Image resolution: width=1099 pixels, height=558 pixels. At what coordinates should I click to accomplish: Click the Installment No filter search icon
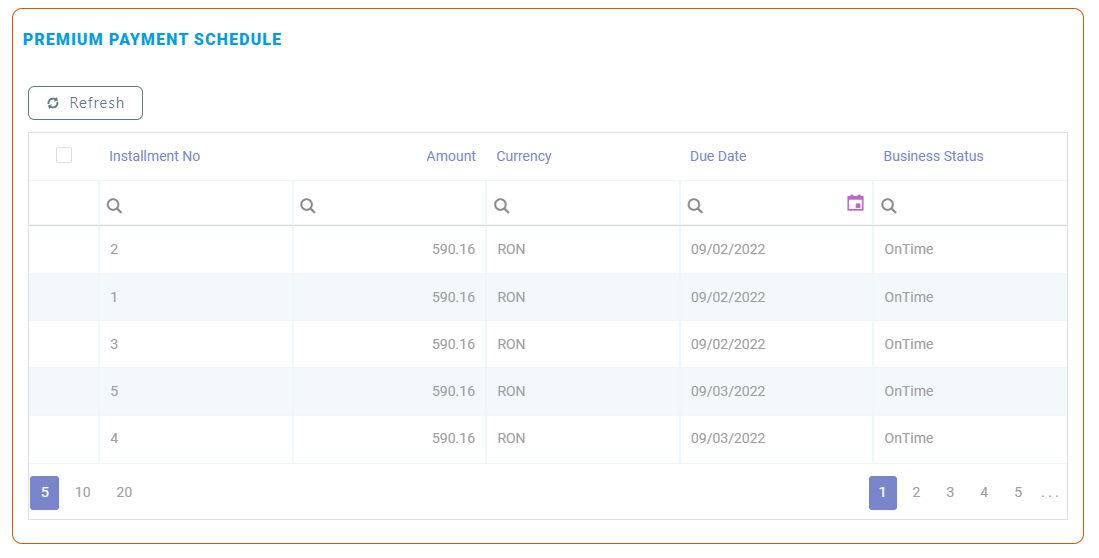pyautogui.click(x=115, y=205)
